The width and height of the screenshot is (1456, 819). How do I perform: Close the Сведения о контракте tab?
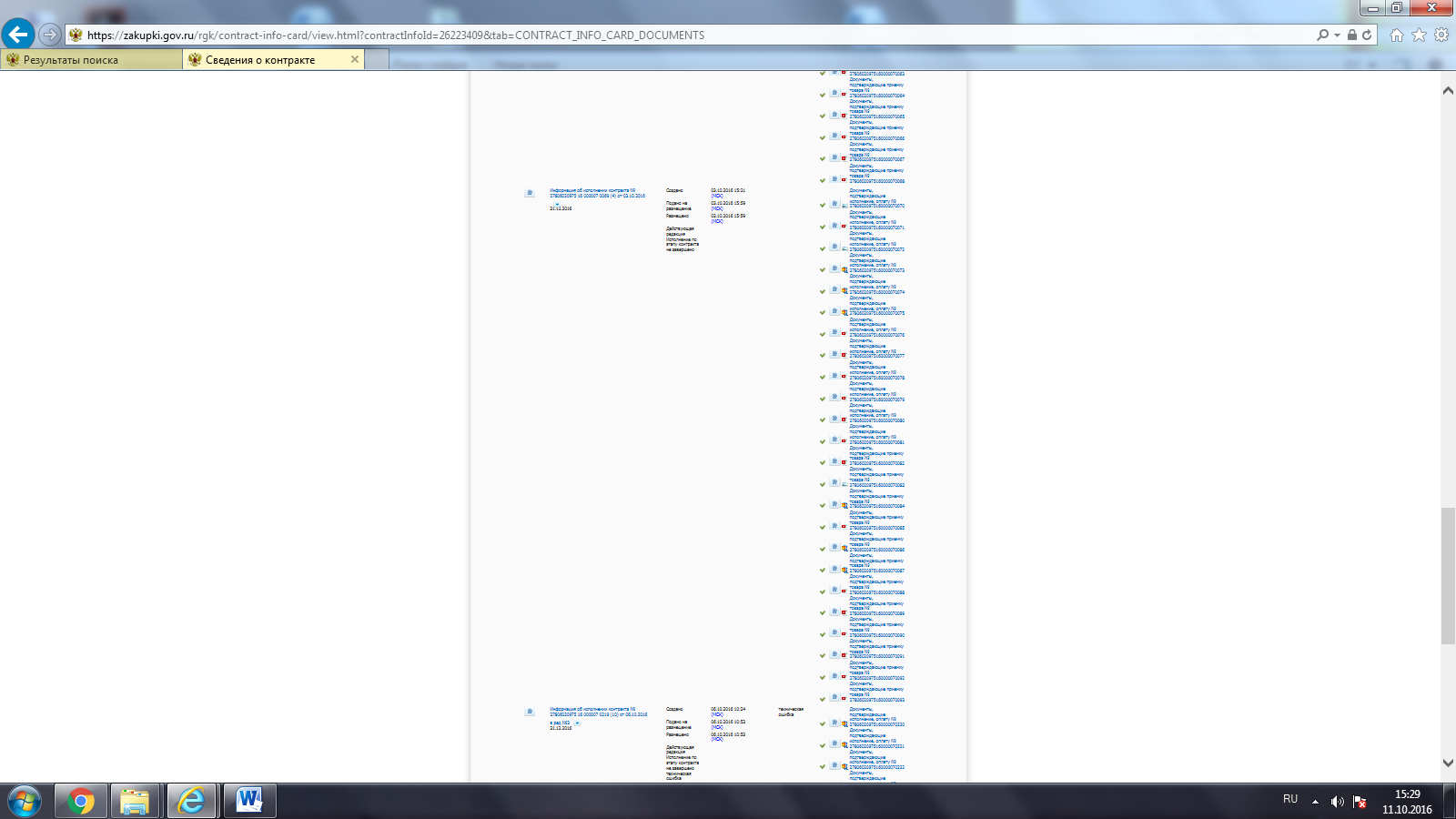[355, 59]
